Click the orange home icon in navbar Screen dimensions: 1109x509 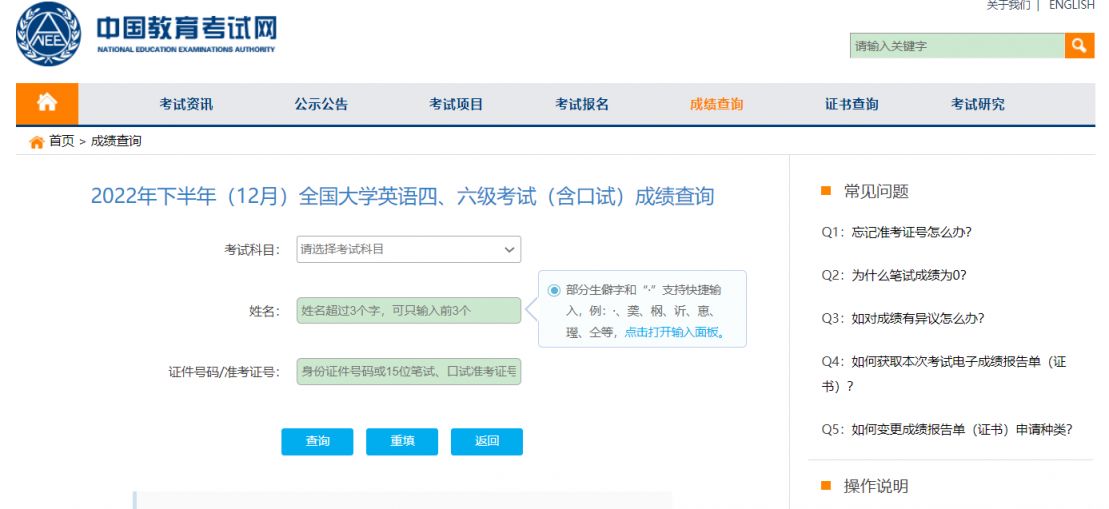click(46, 103)
